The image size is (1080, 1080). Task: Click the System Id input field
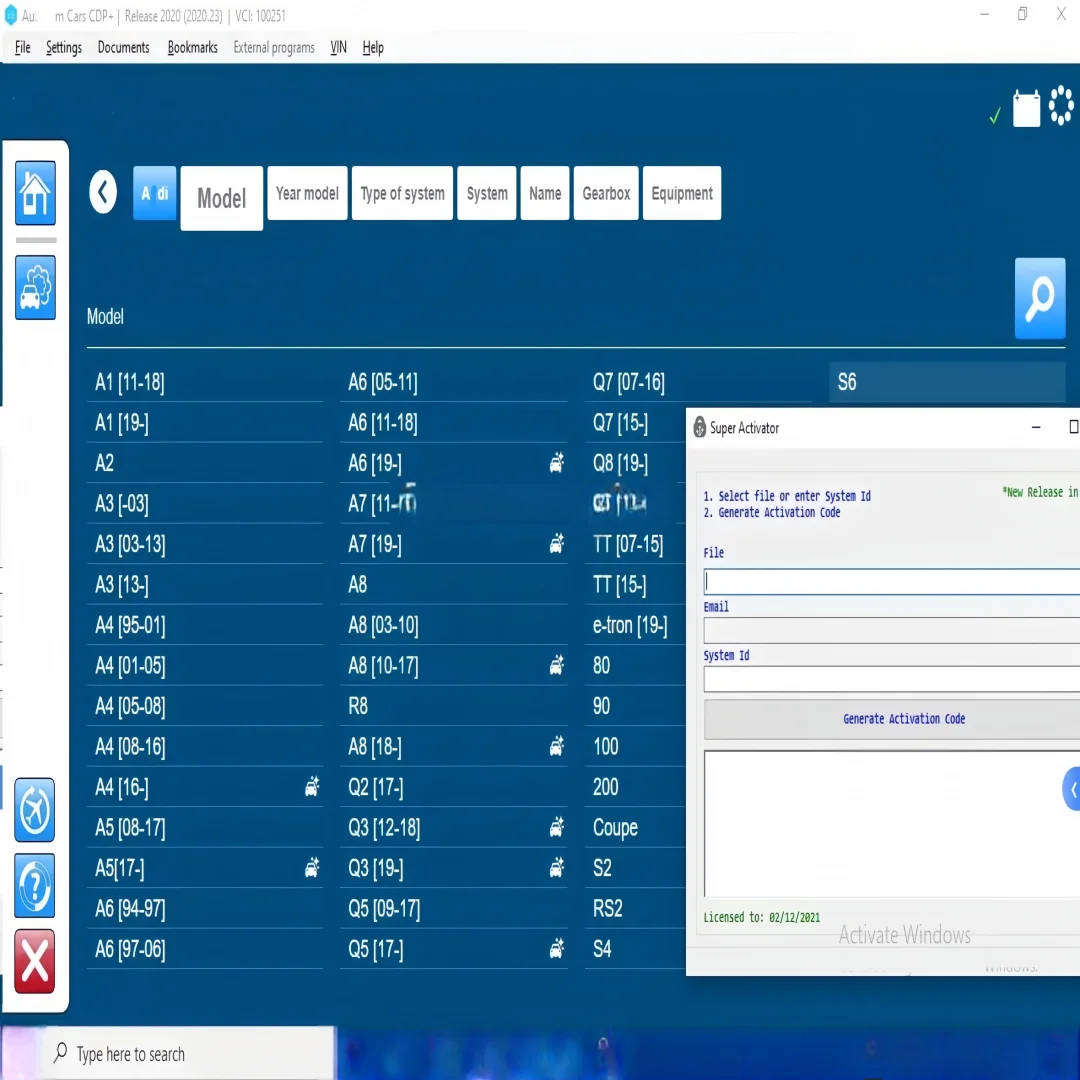coord(890,679)
